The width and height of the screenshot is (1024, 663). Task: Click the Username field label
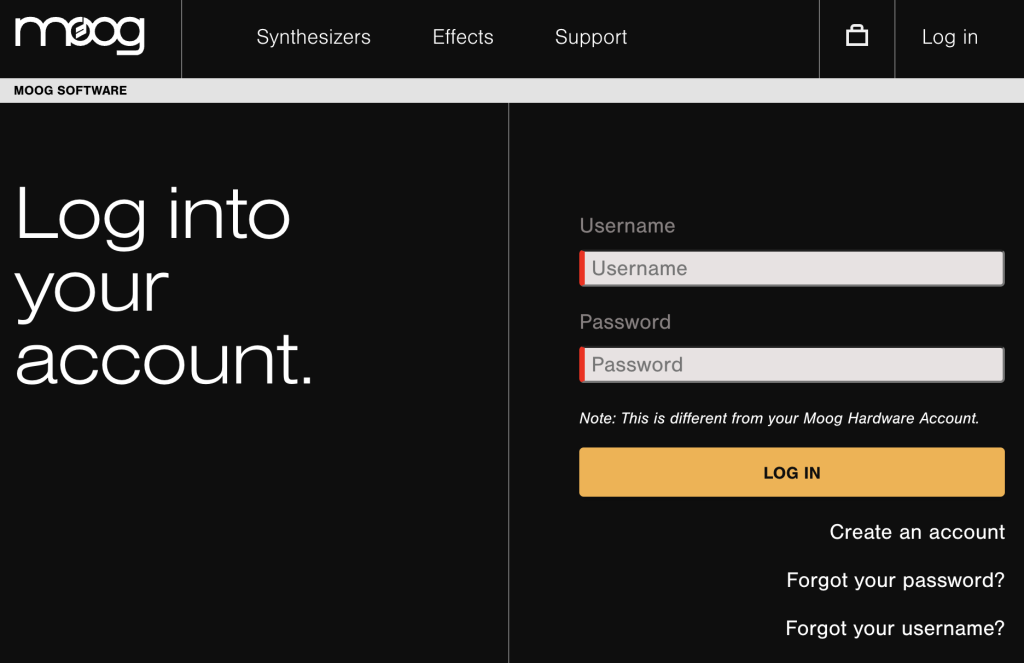(627, 226)
